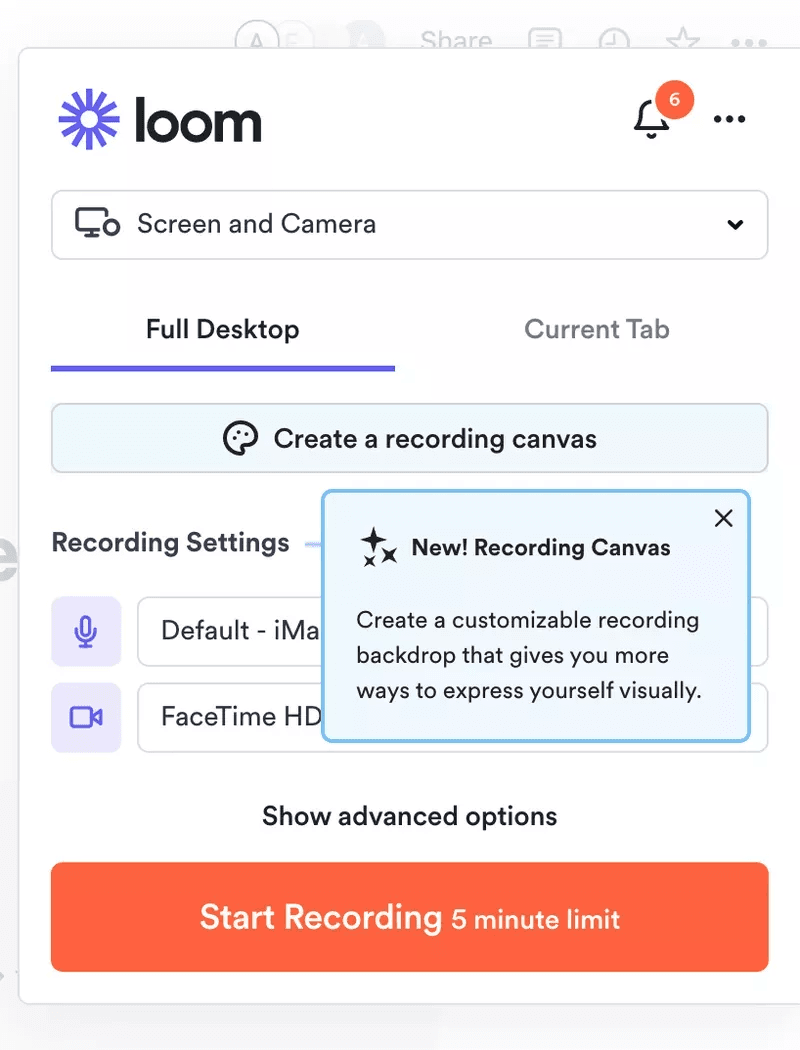Click Share in the browser toolbar
800x1050 pixels.
point(455,40)
